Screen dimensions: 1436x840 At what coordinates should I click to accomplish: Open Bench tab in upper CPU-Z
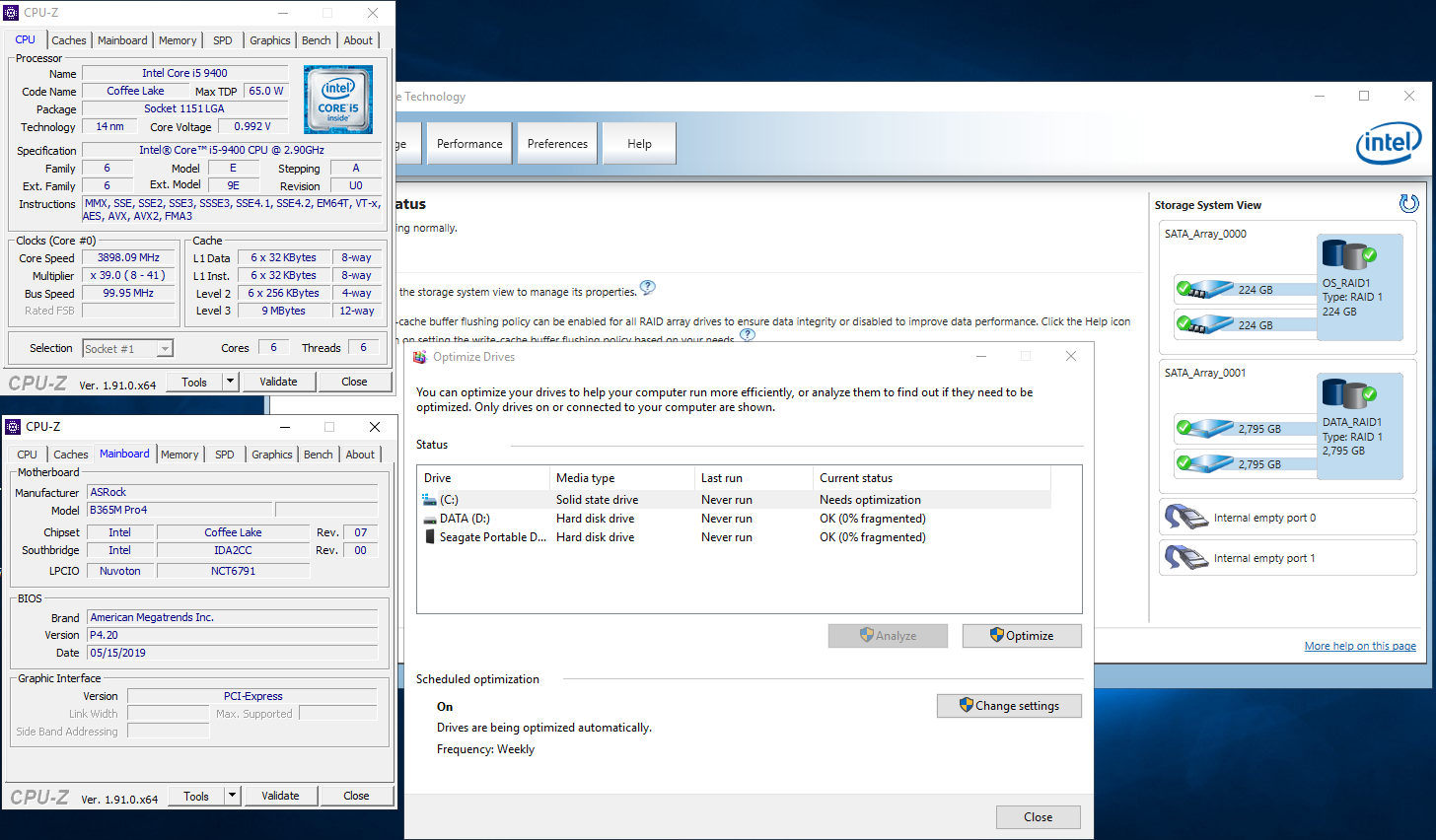coord(317,40)
